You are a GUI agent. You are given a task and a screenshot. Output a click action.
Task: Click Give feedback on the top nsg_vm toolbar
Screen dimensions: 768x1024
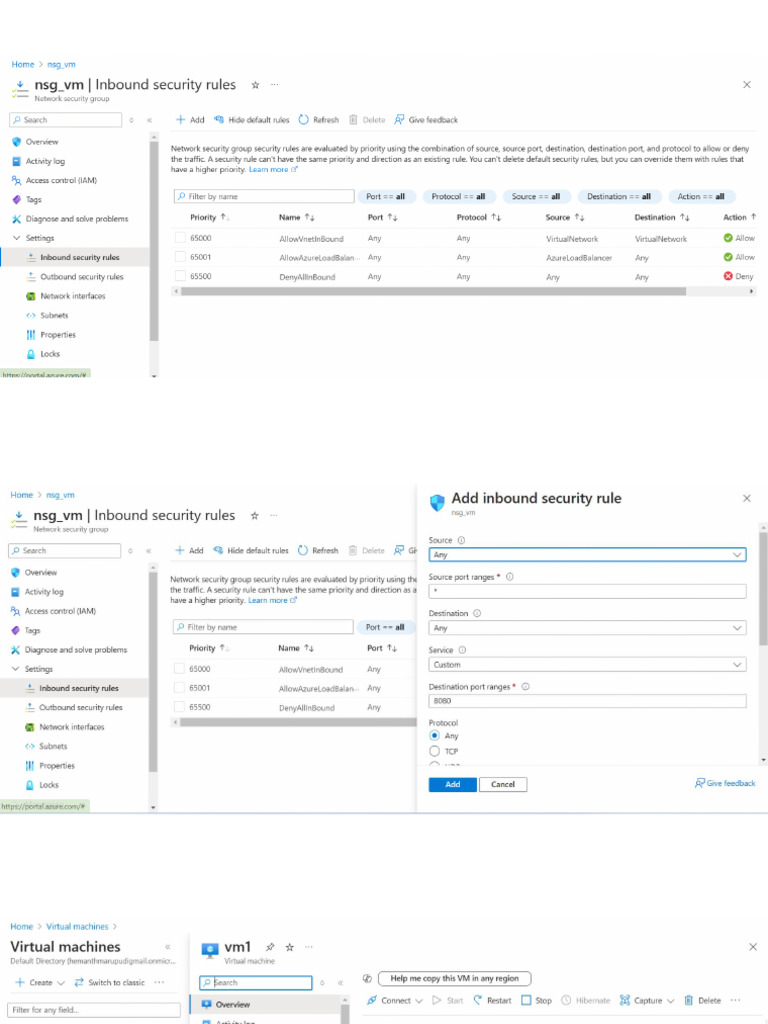pos(426,120)
